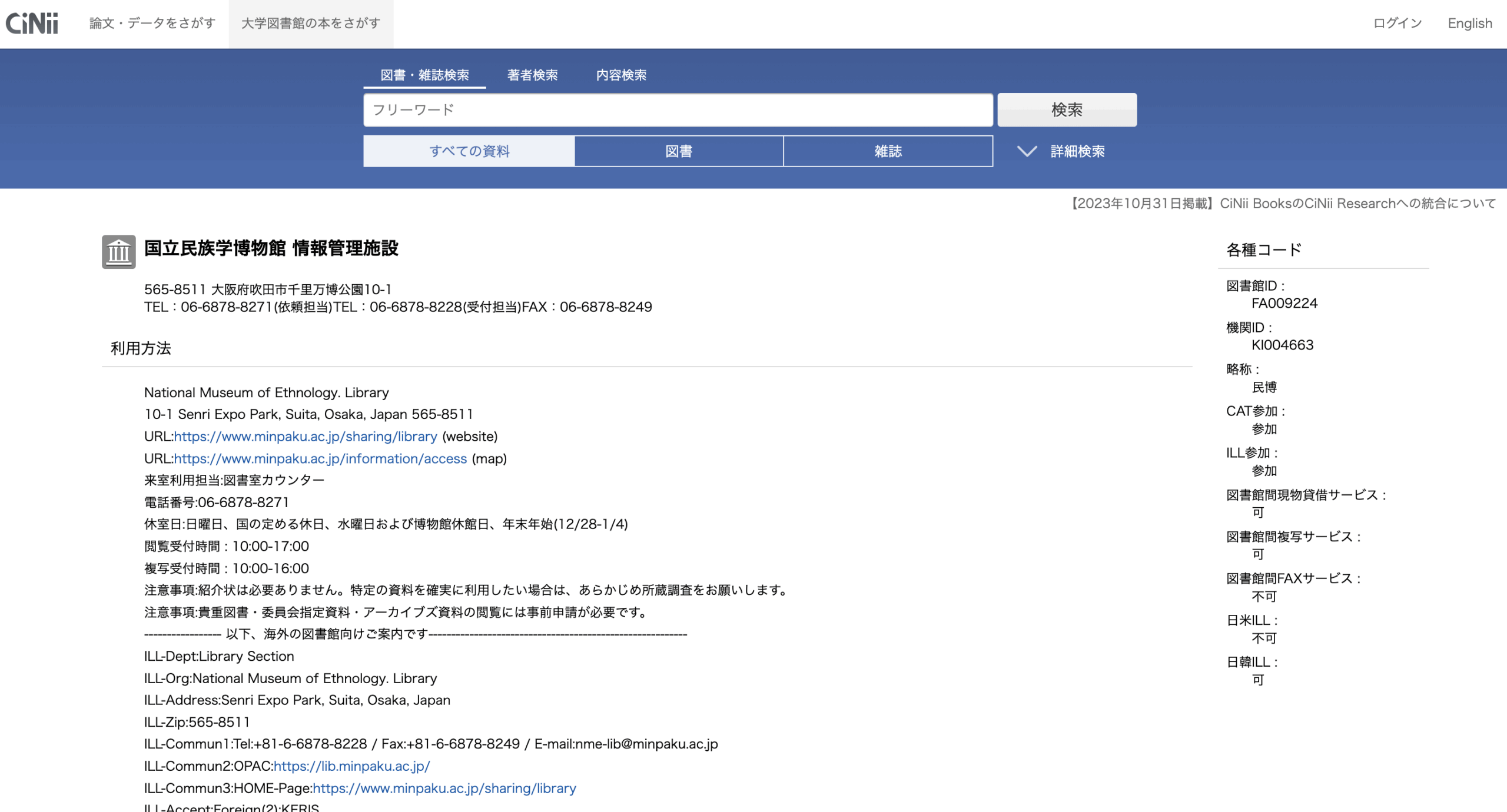
Task: Select 雑誌 filter option
Action: coord(888,151)
